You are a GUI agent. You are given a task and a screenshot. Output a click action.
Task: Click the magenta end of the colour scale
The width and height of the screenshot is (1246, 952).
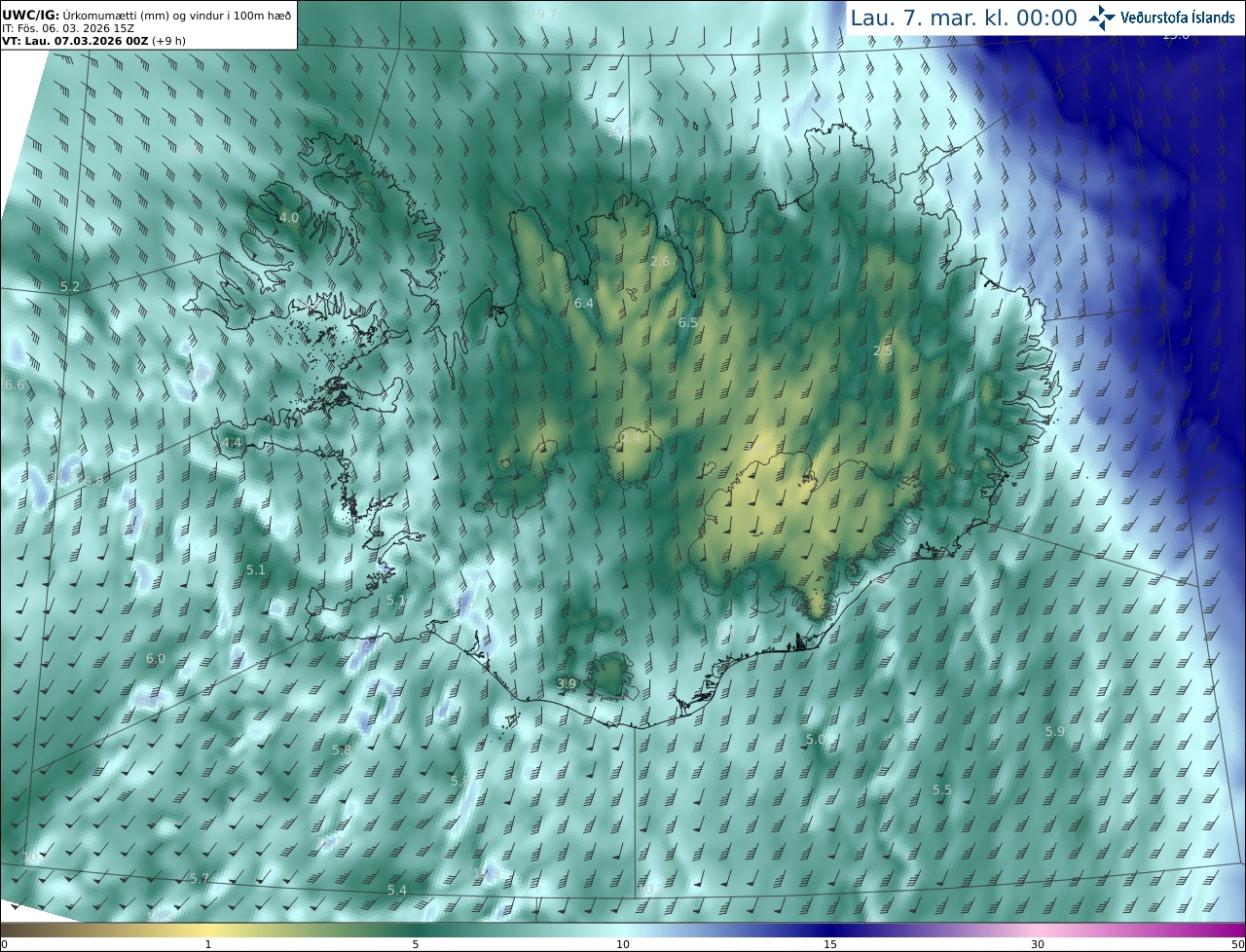tap(1228, 931)
